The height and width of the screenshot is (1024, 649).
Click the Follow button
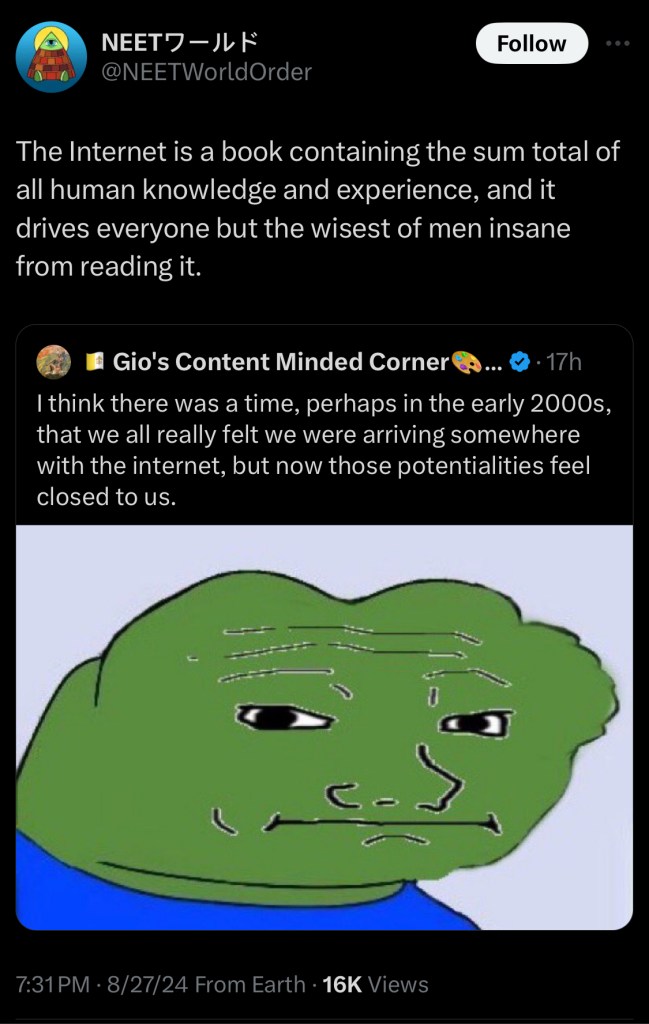[531, 43]
